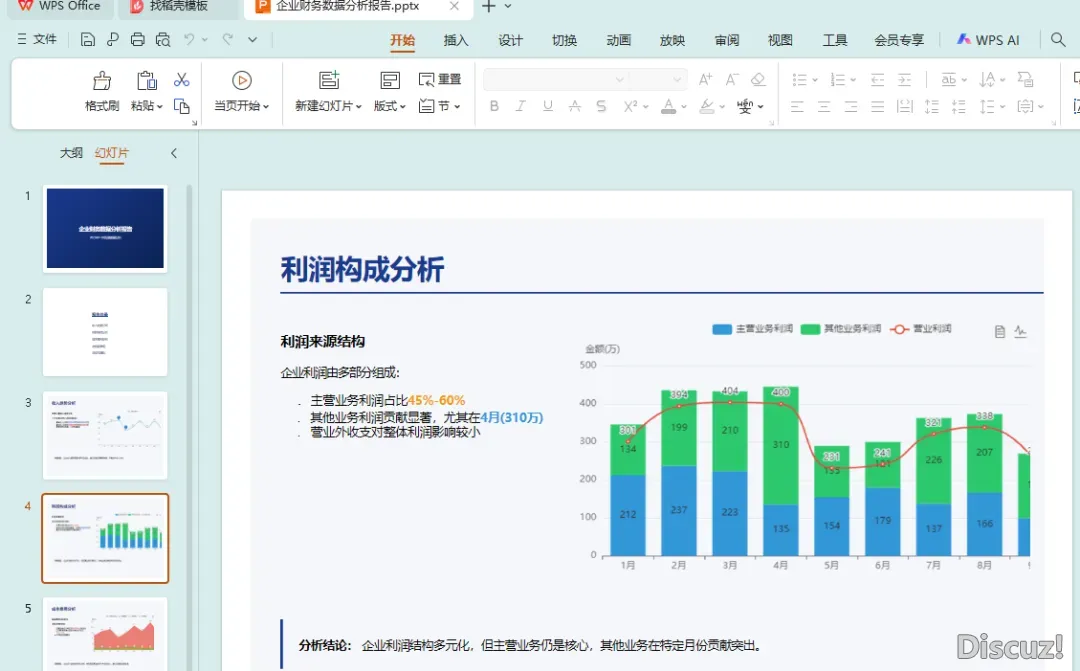The height and width of the screenshot is (671, 1080).
Task: Toggle underline formatting
Action: click(548, 106)
